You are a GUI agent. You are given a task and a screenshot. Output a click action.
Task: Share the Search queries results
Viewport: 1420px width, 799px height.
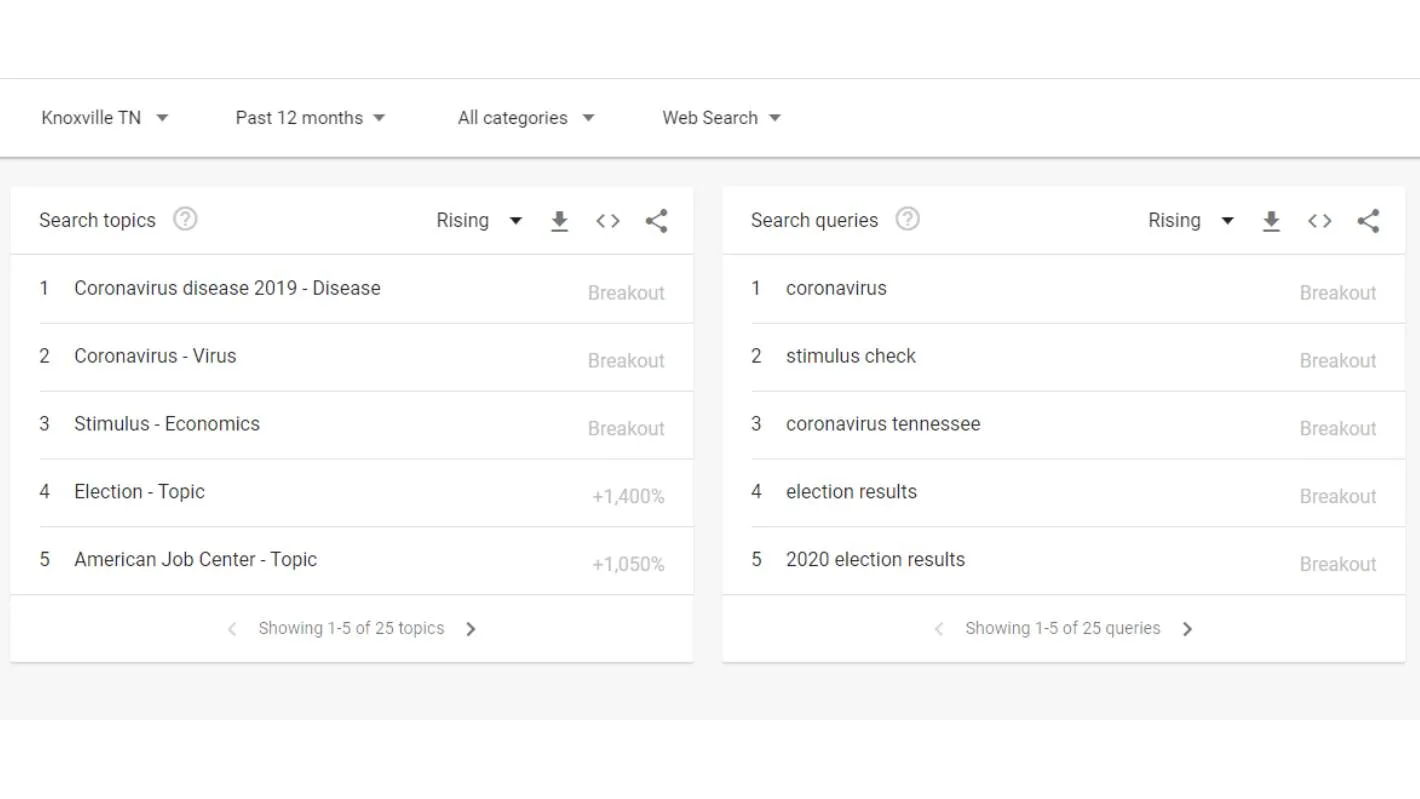click(1368, 221)
